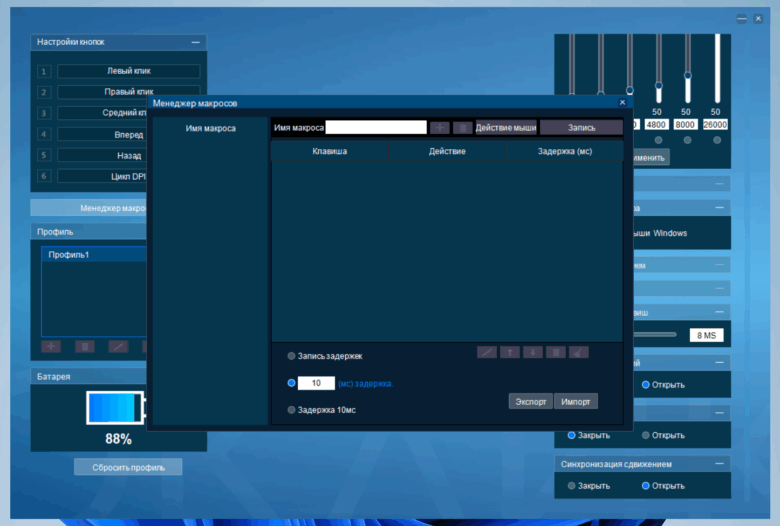The width and height of the screenshot is (780, 526).
Task: Click the battery level indicator icon
Action: 116,408
